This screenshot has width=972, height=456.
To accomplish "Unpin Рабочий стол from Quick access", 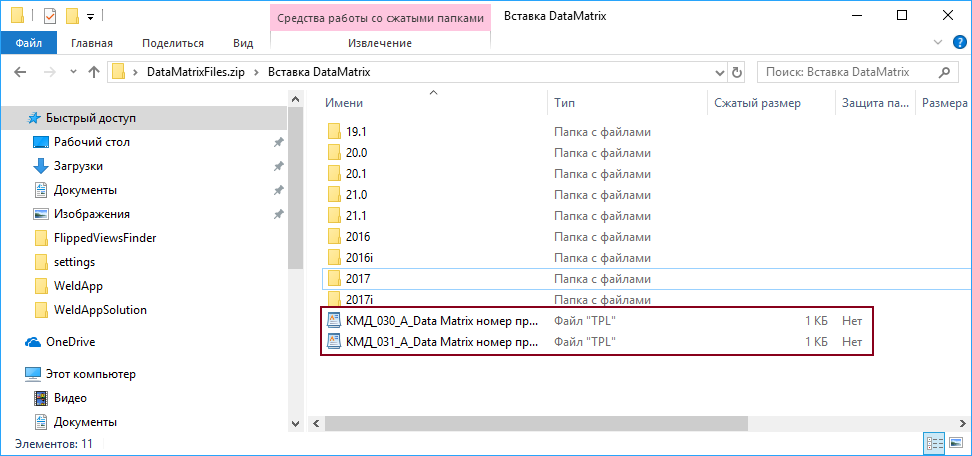I will (278, 142).
